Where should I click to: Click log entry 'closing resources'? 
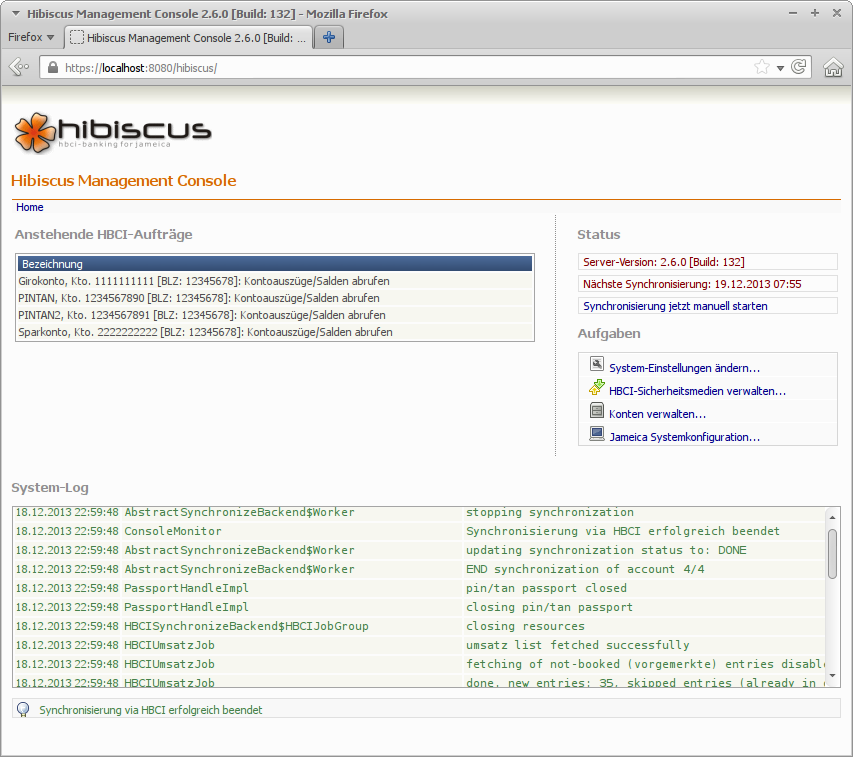(525, 626)
